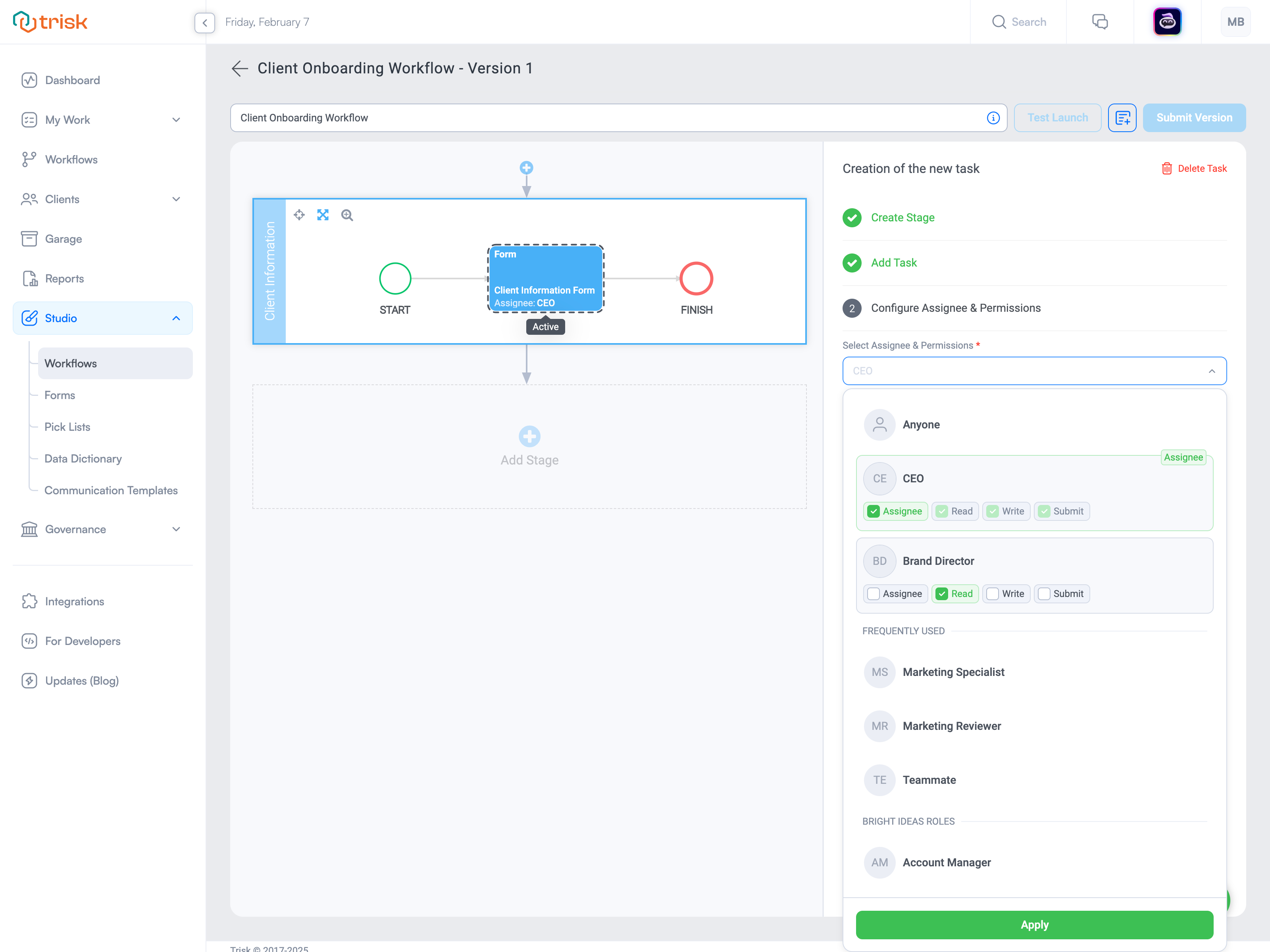The height and width of the screenshot is (952, 1270).
Task: Open the Workflows submenu under Studio
Action: pyautogui.click(x=115, y=363)
